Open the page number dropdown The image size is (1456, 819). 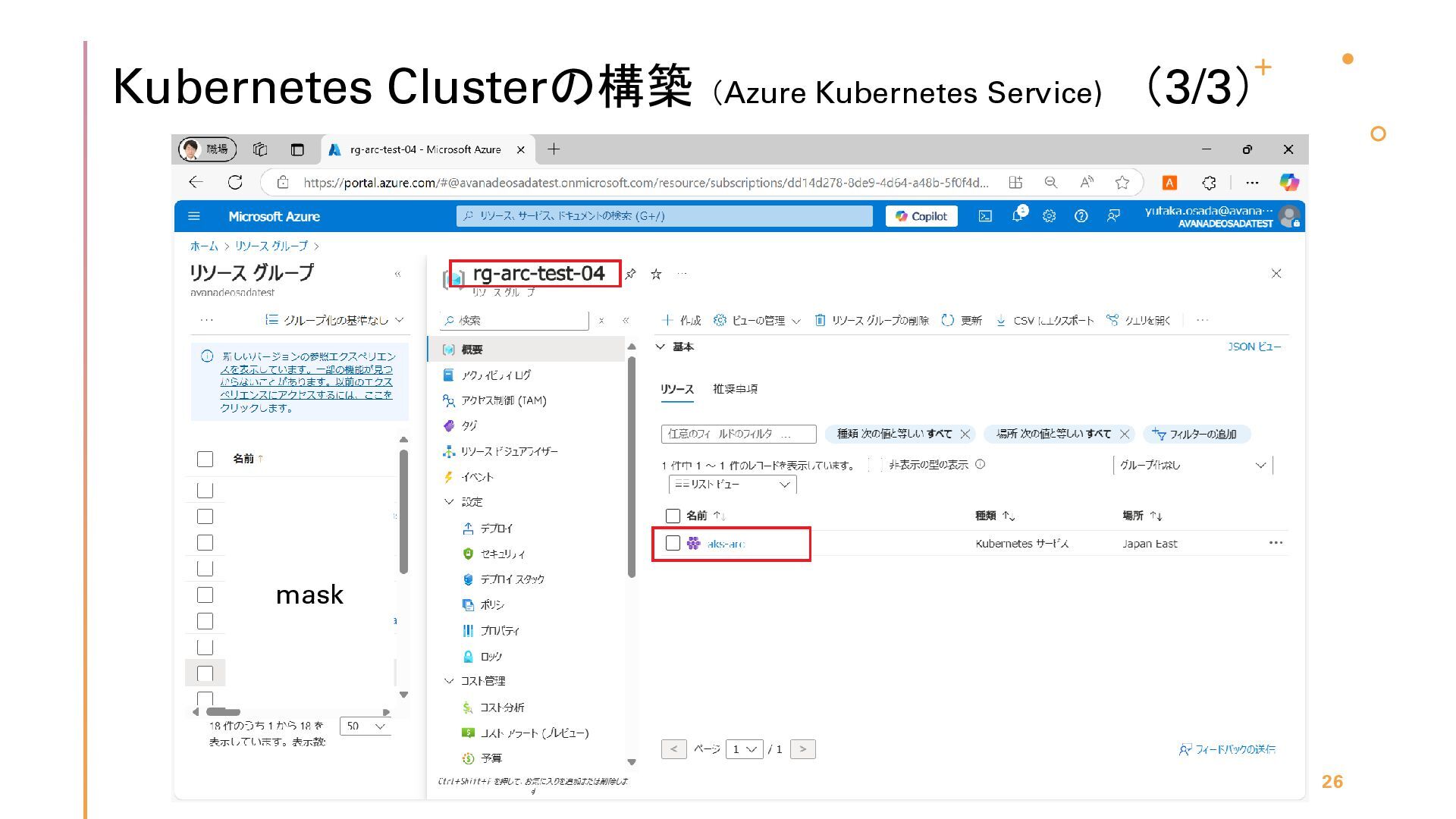(744, 749)
